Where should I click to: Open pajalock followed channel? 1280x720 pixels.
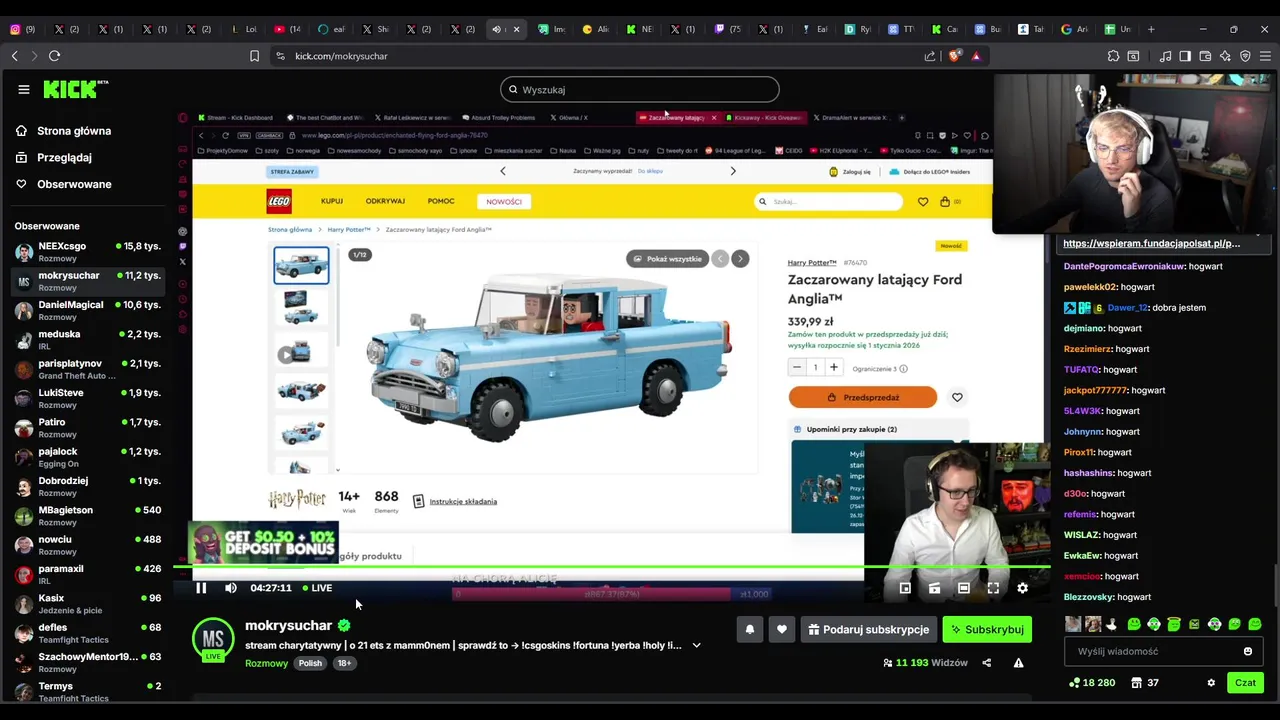coord(87,457)
